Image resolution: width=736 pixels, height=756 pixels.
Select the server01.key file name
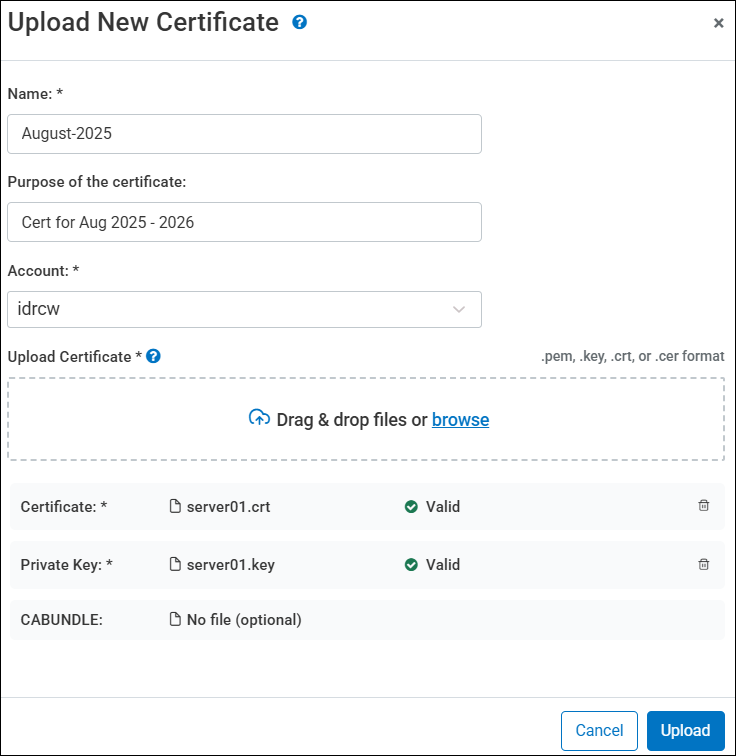tap(230, 565)
